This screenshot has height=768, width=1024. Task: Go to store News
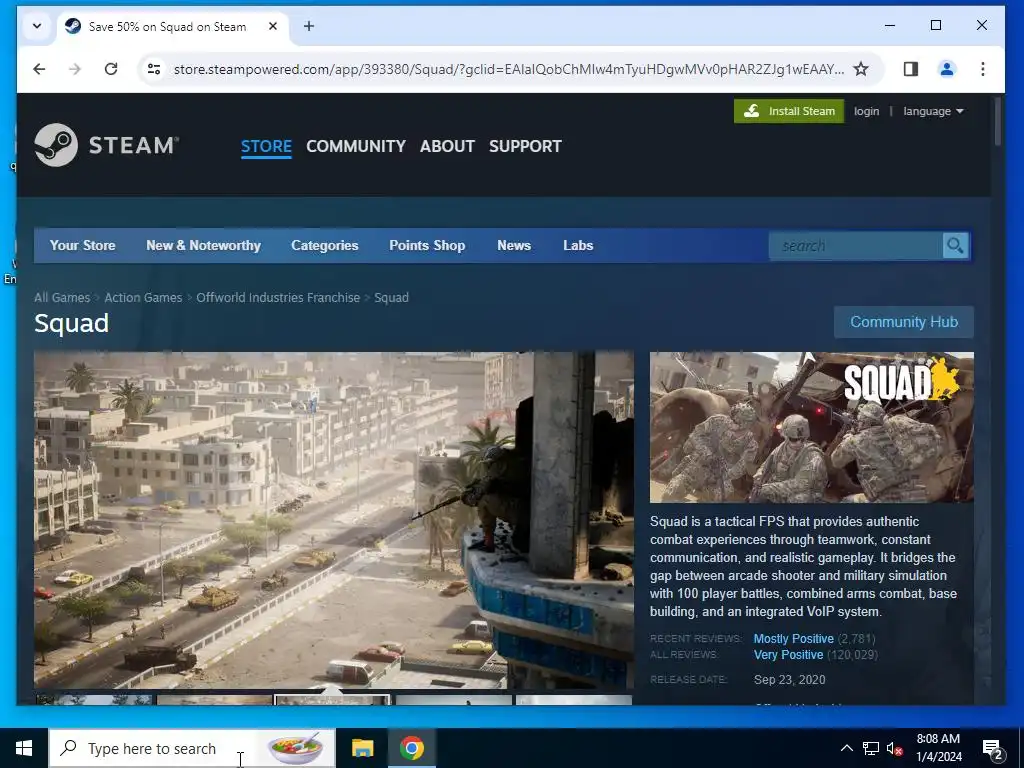point(514,246)
